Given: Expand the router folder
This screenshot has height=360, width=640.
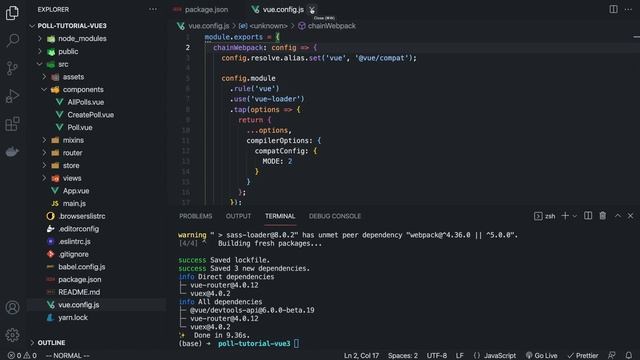Looking at the screenshot, I should (x=72, y=153).
